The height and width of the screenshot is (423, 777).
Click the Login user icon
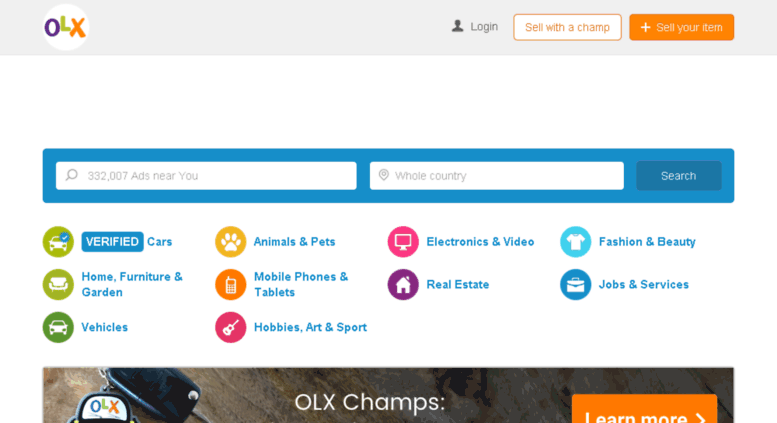pos(457,26)
